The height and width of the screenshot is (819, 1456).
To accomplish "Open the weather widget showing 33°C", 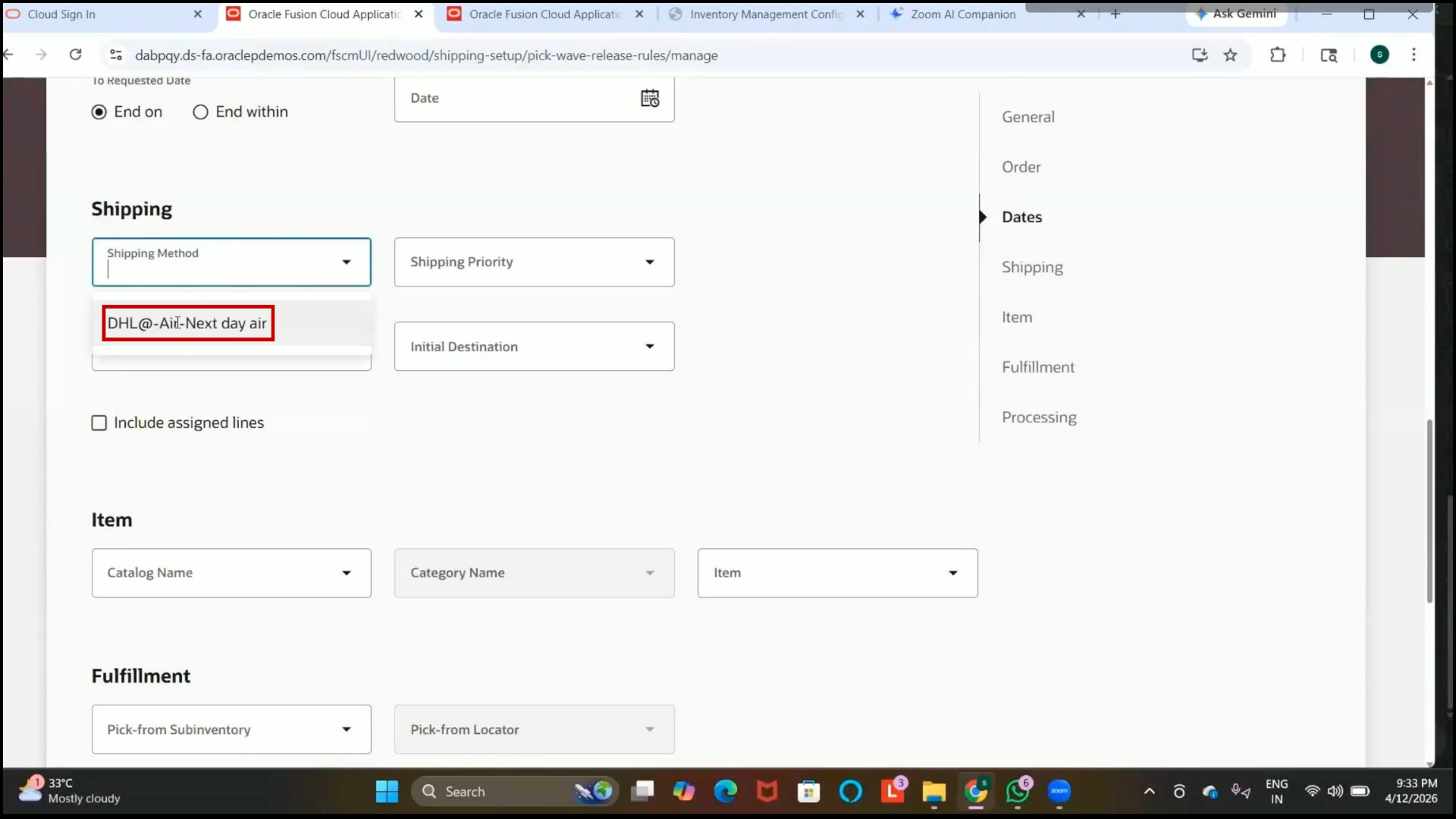I will pyautogui.click(x=70, y=791).
